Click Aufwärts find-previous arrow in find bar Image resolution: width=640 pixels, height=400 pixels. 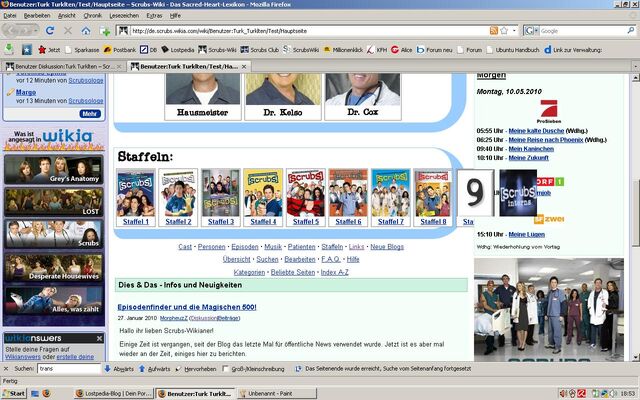tap(154, 369)
